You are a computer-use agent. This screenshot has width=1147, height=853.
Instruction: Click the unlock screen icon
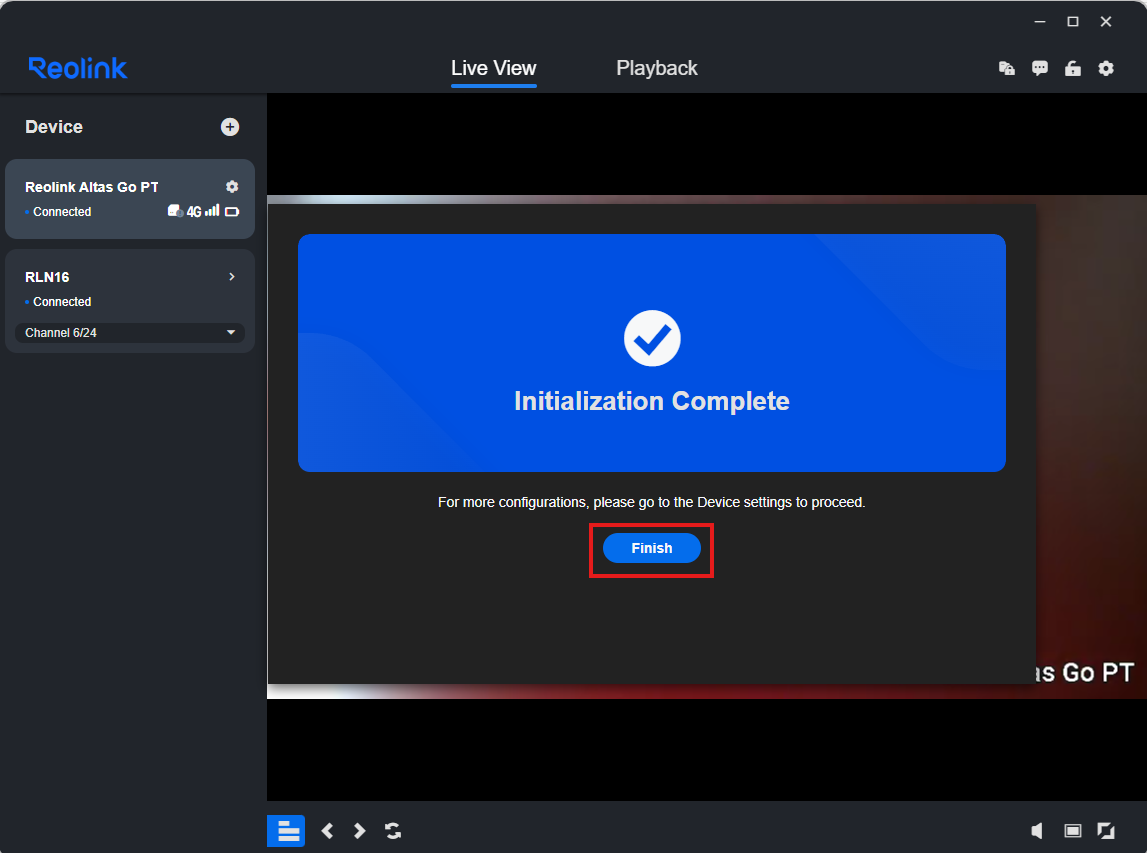point(1073,68)
